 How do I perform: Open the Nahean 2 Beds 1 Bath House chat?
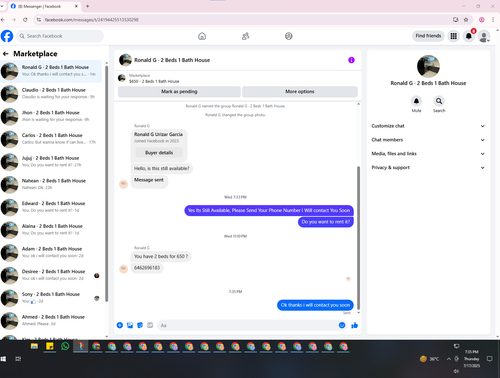click(52, 184)
